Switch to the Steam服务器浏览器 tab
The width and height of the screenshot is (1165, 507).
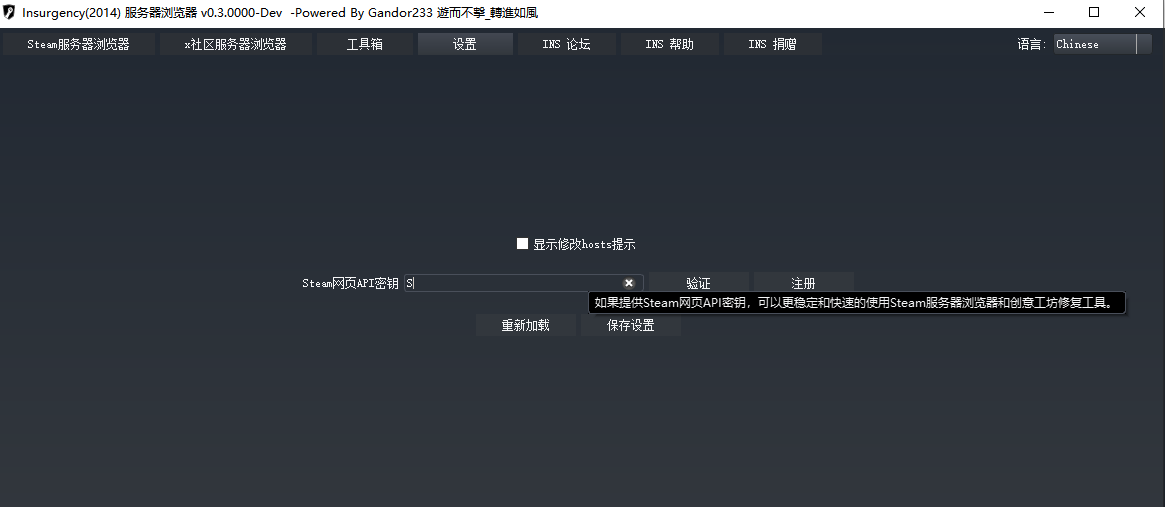[x=79, y=44]
